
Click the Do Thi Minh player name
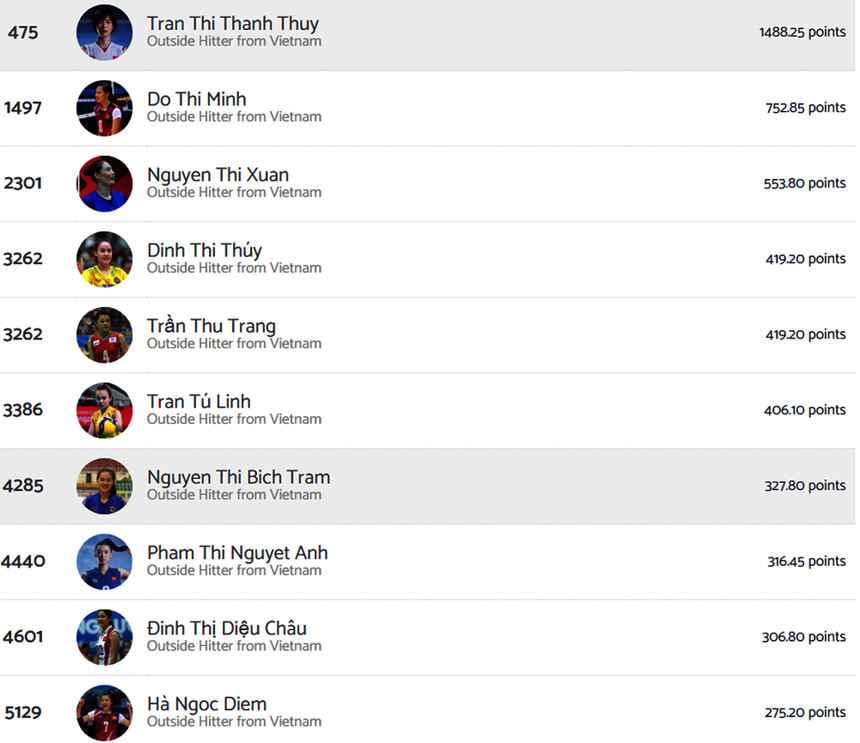pos(196,99)
